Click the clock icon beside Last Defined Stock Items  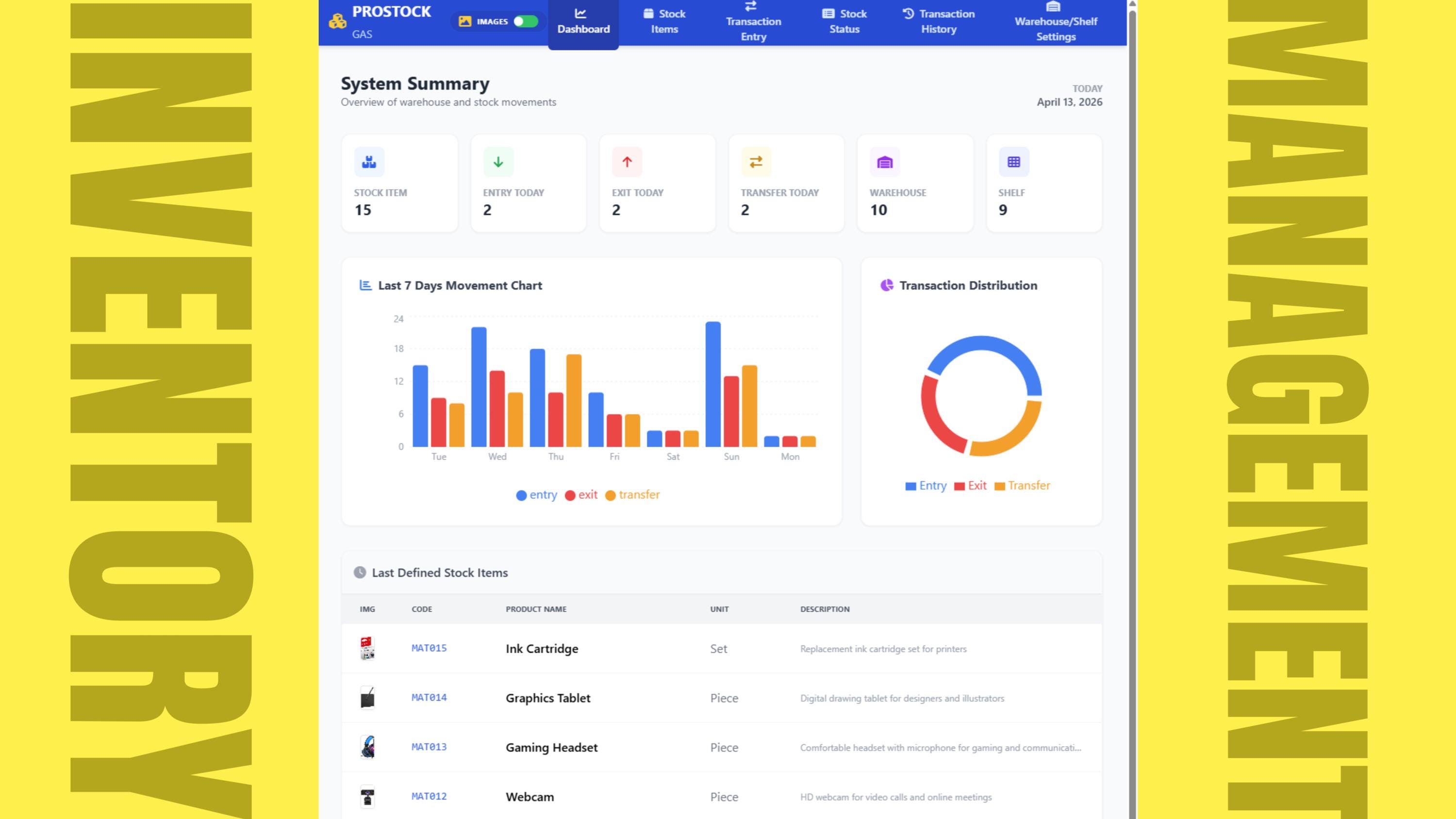(x=360, y=573)
